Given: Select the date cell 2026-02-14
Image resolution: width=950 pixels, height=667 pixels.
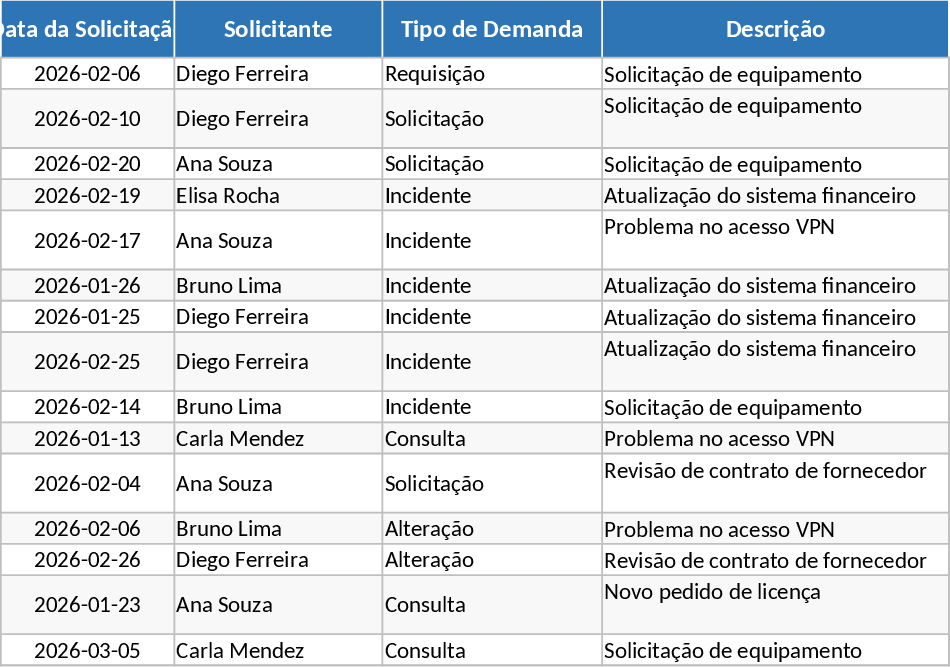Looking at the screenshot, I should [x=87, y=407].
